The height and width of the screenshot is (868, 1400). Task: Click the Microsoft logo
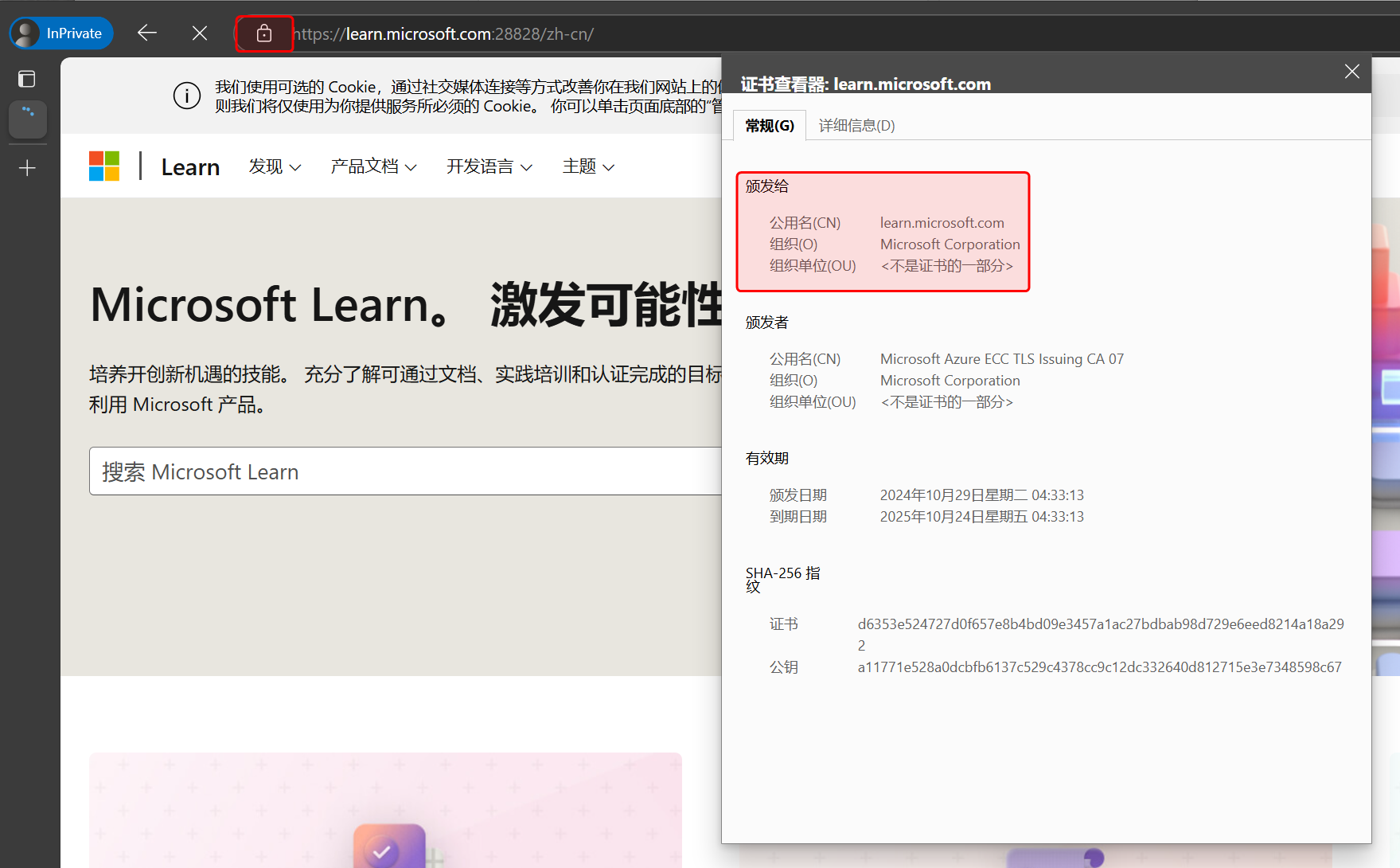click(x=104, y=166)
